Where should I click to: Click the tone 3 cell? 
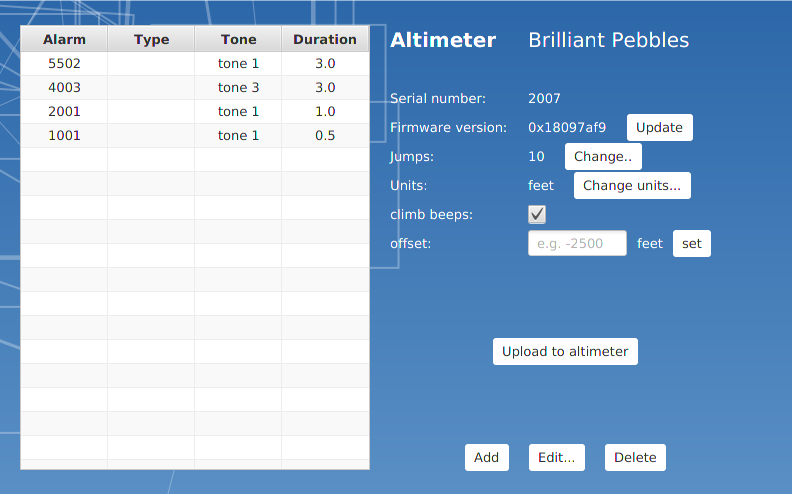tap(238, 88)
